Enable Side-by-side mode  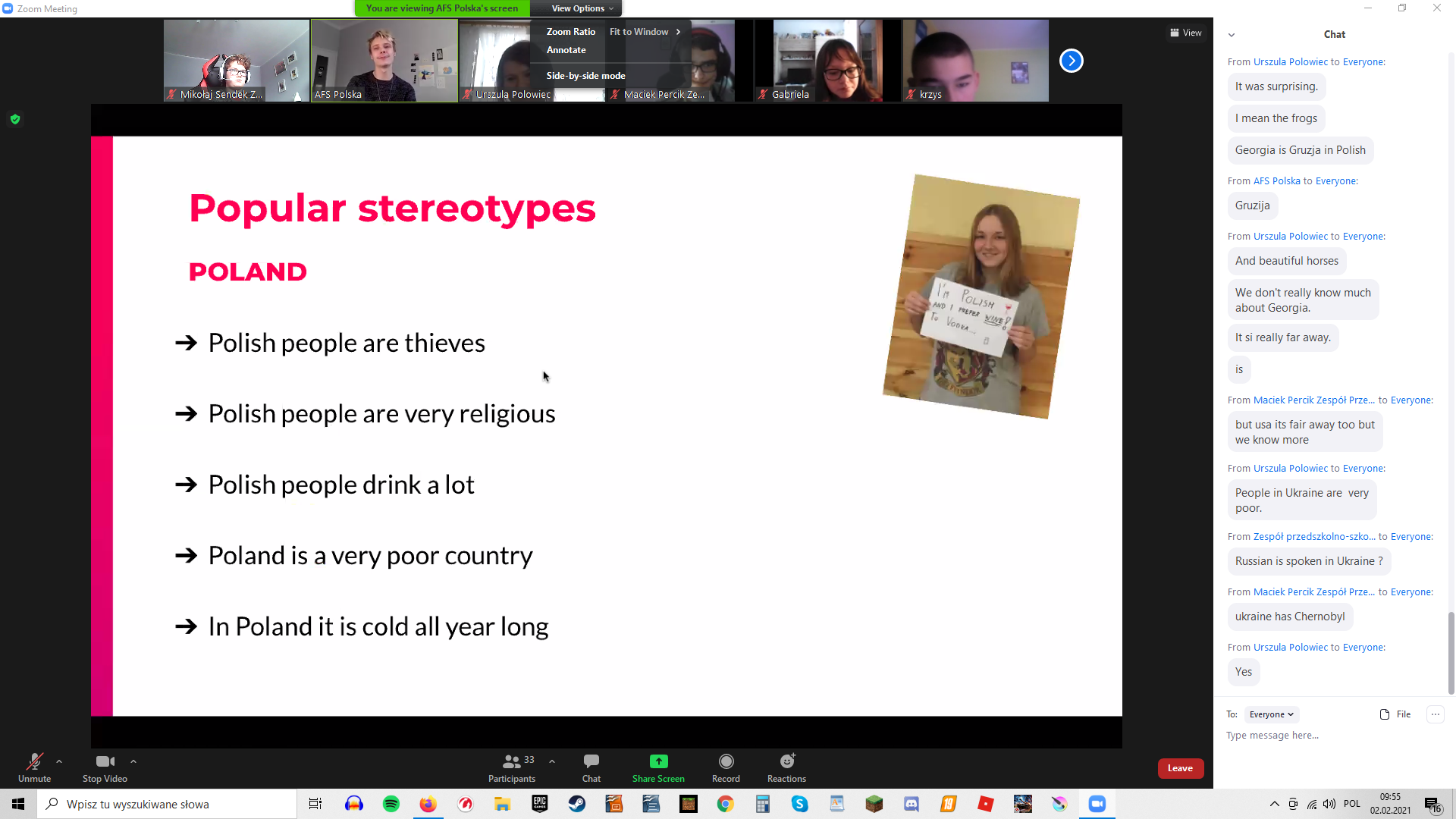pos(585,76)
